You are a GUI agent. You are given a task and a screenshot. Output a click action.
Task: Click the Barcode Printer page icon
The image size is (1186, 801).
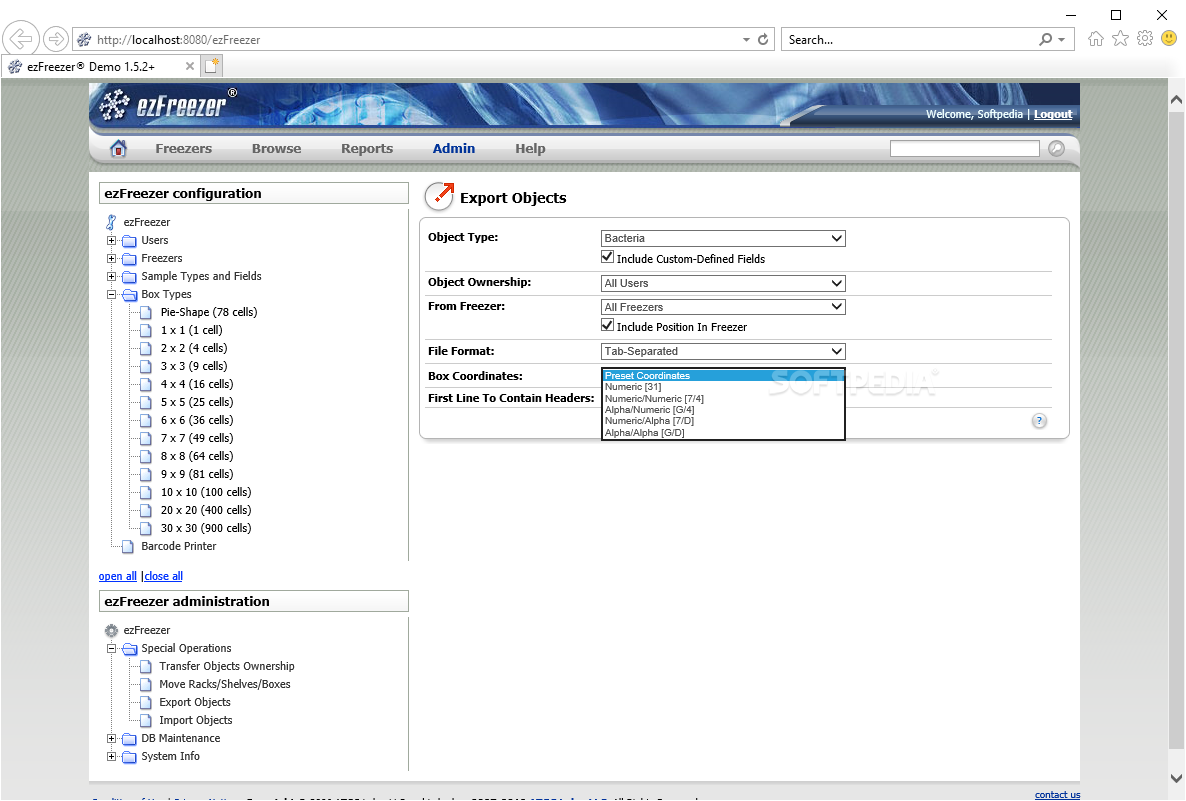129,547
